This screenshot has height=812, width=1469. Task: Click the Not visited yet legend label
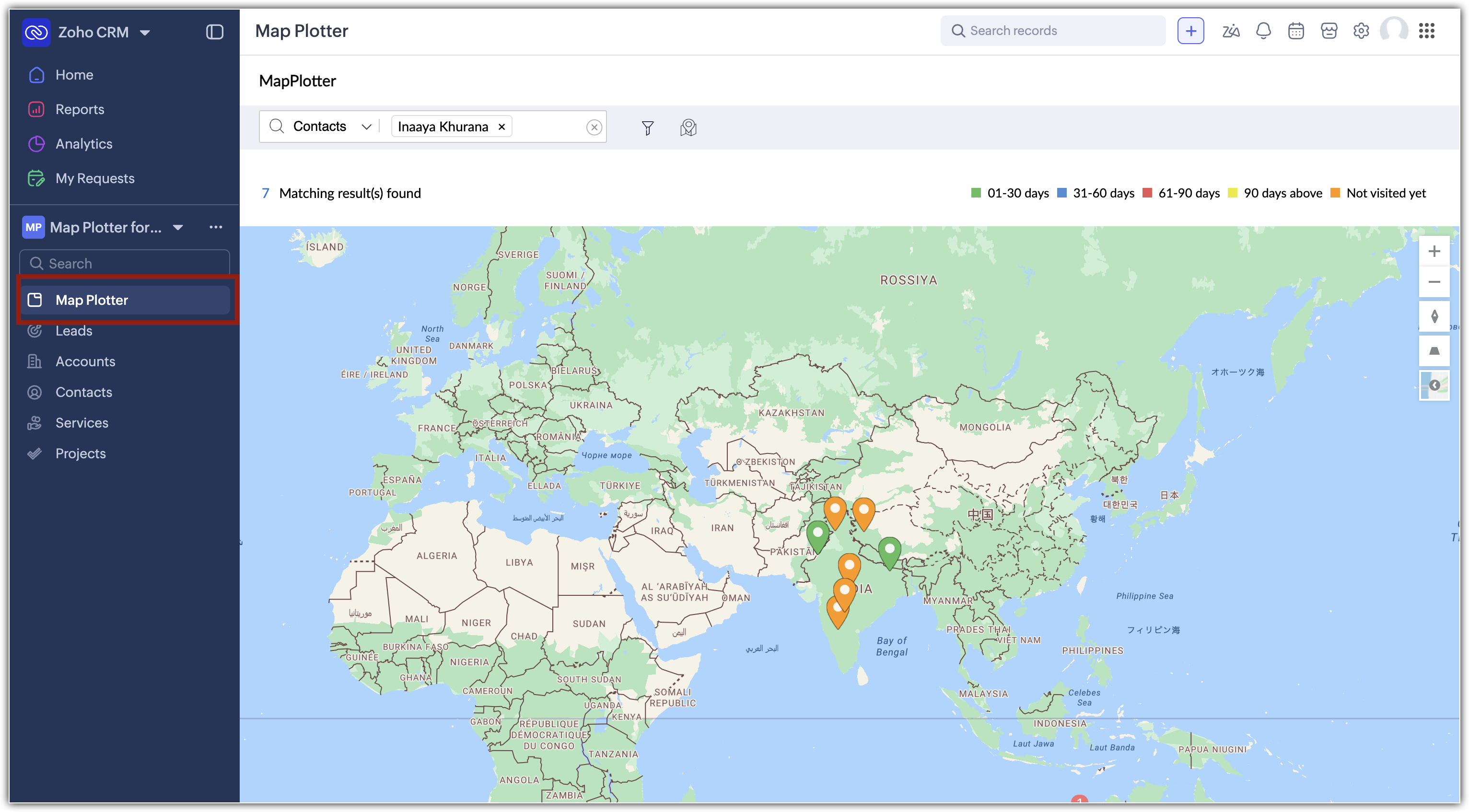pos(1386,193)
